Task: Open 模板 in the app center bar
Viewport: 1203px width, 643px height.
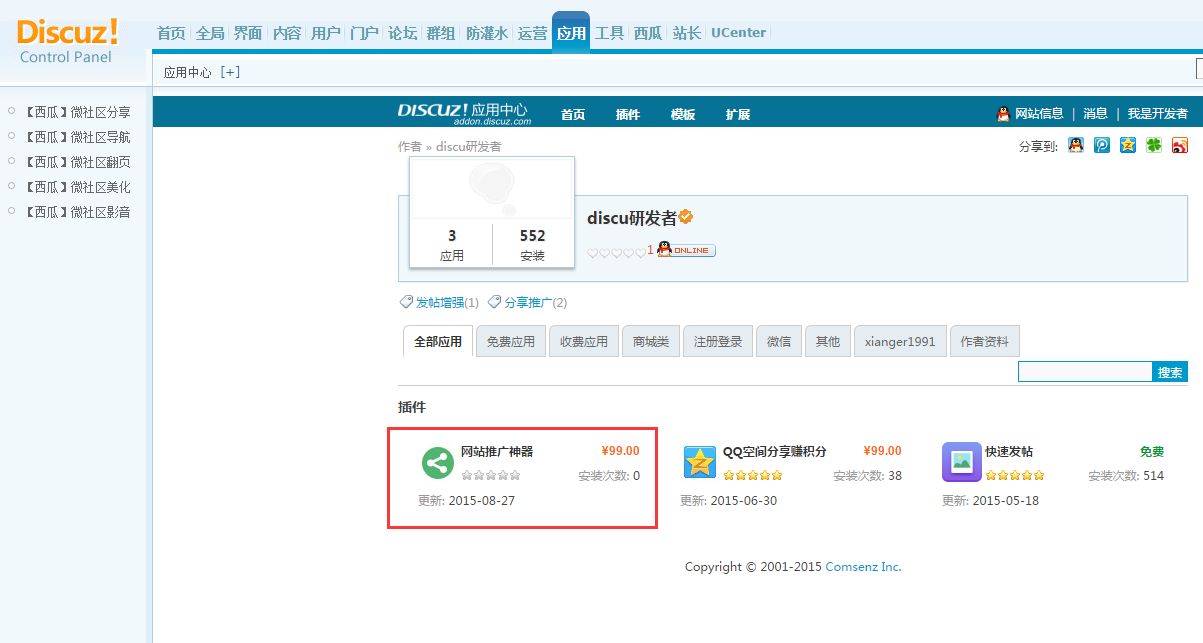Action: click(683, 114)
